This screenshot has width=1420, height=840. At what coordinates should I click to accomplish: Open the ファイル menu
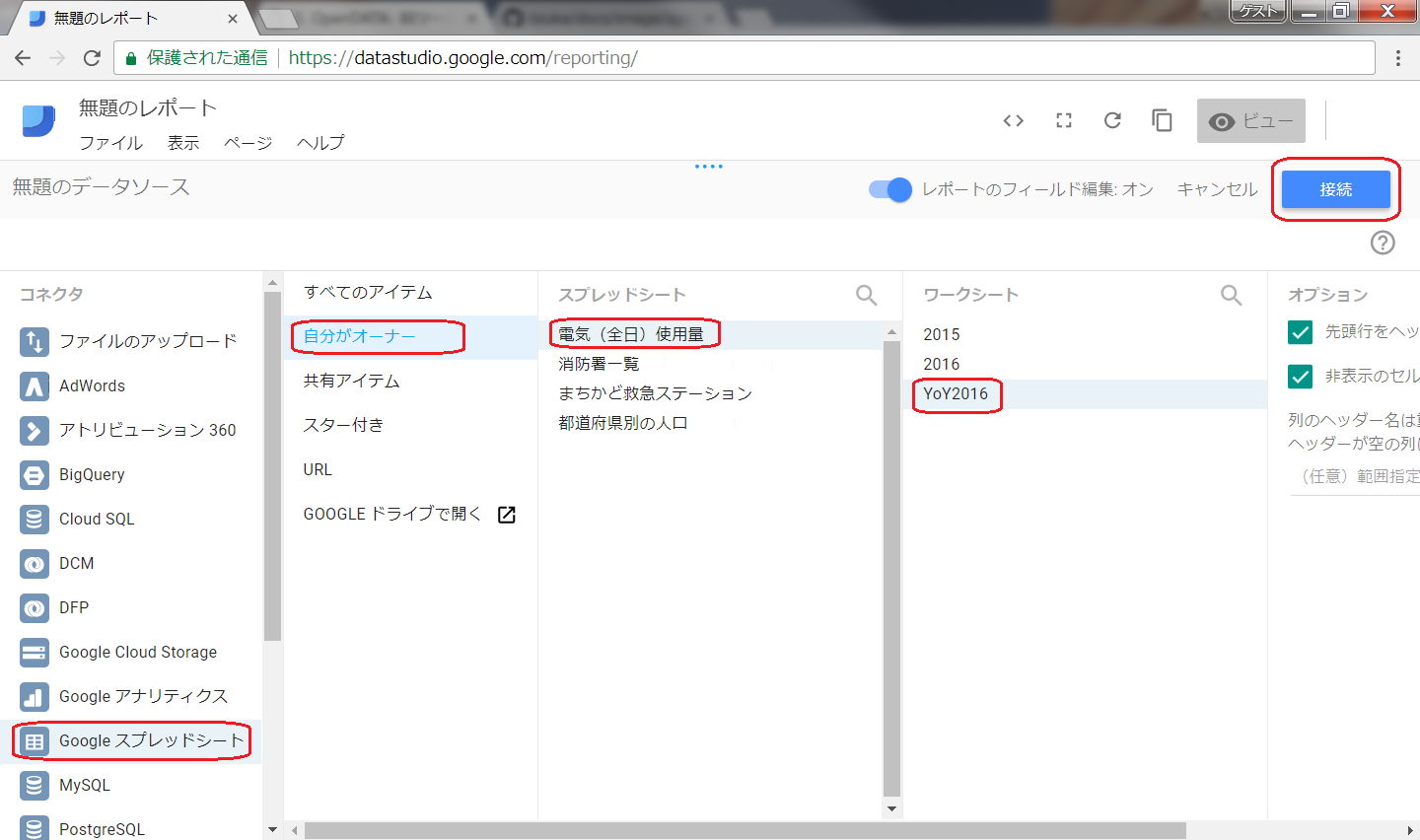[110, 143]
